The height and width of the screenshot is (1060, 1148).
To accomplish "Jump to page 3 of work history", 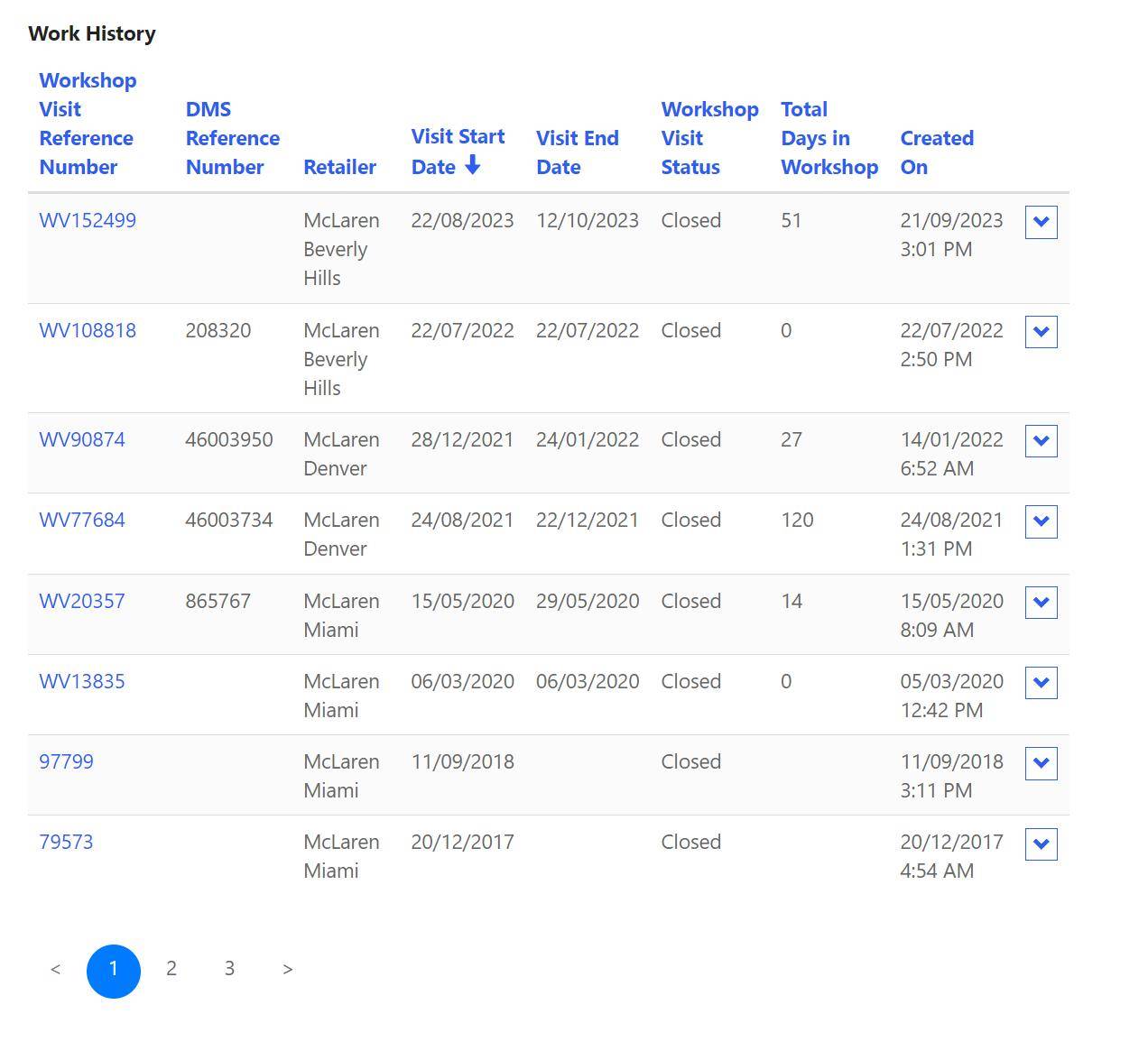I will coord(229,969).
